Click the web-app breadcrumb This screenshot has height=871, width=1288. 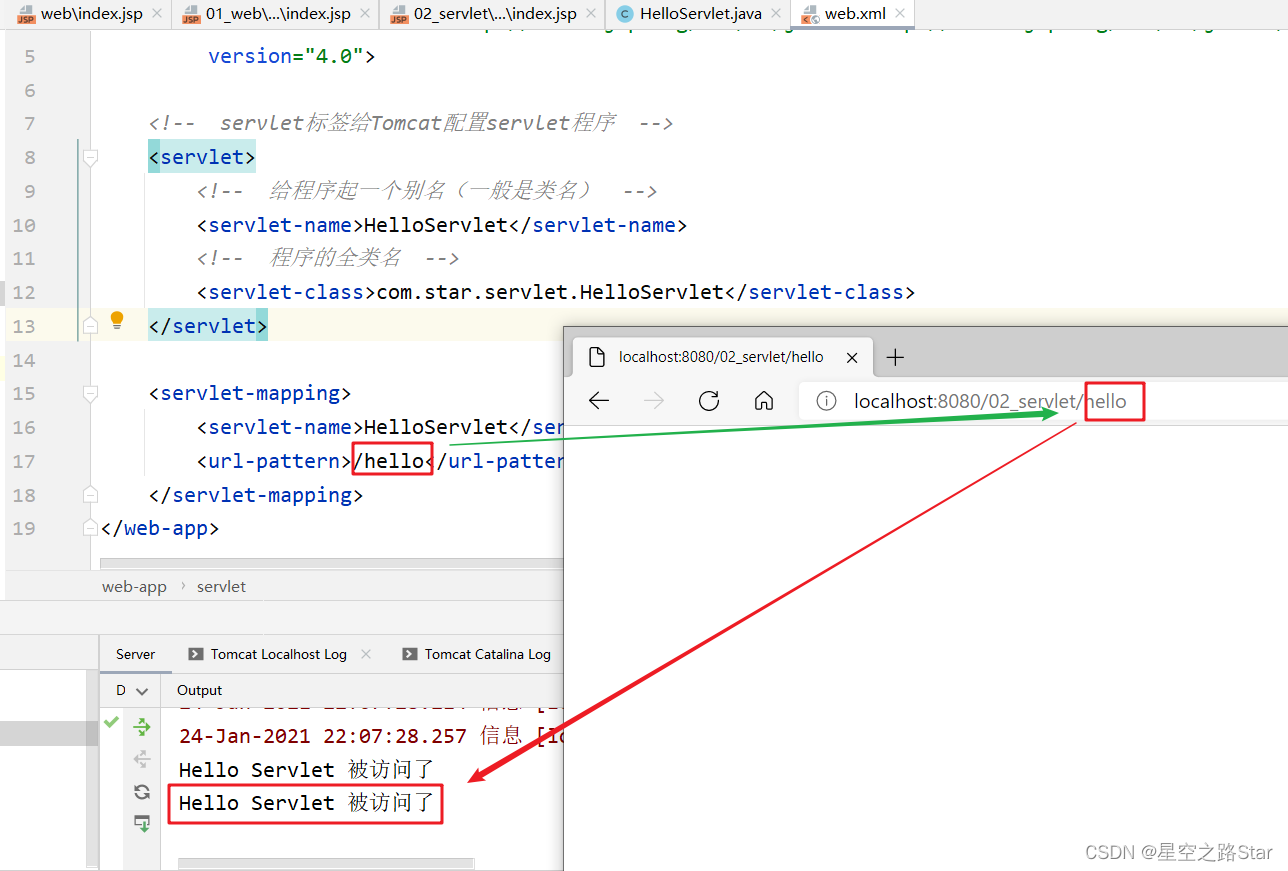tap(134, 587)
